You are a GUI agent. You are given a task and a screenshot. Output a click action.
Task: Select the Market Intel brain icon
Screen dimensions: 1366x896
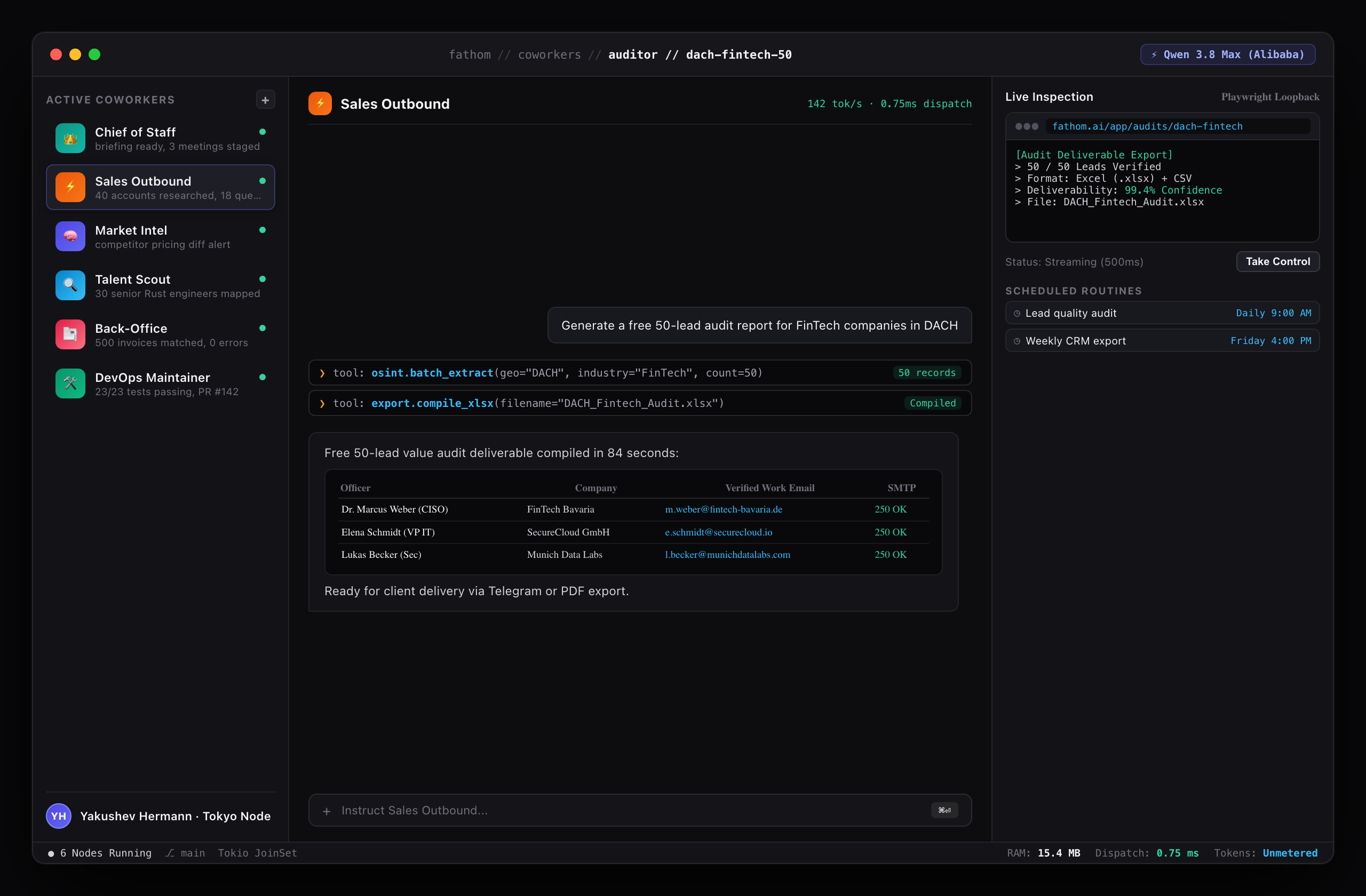(x=70, y=236)
